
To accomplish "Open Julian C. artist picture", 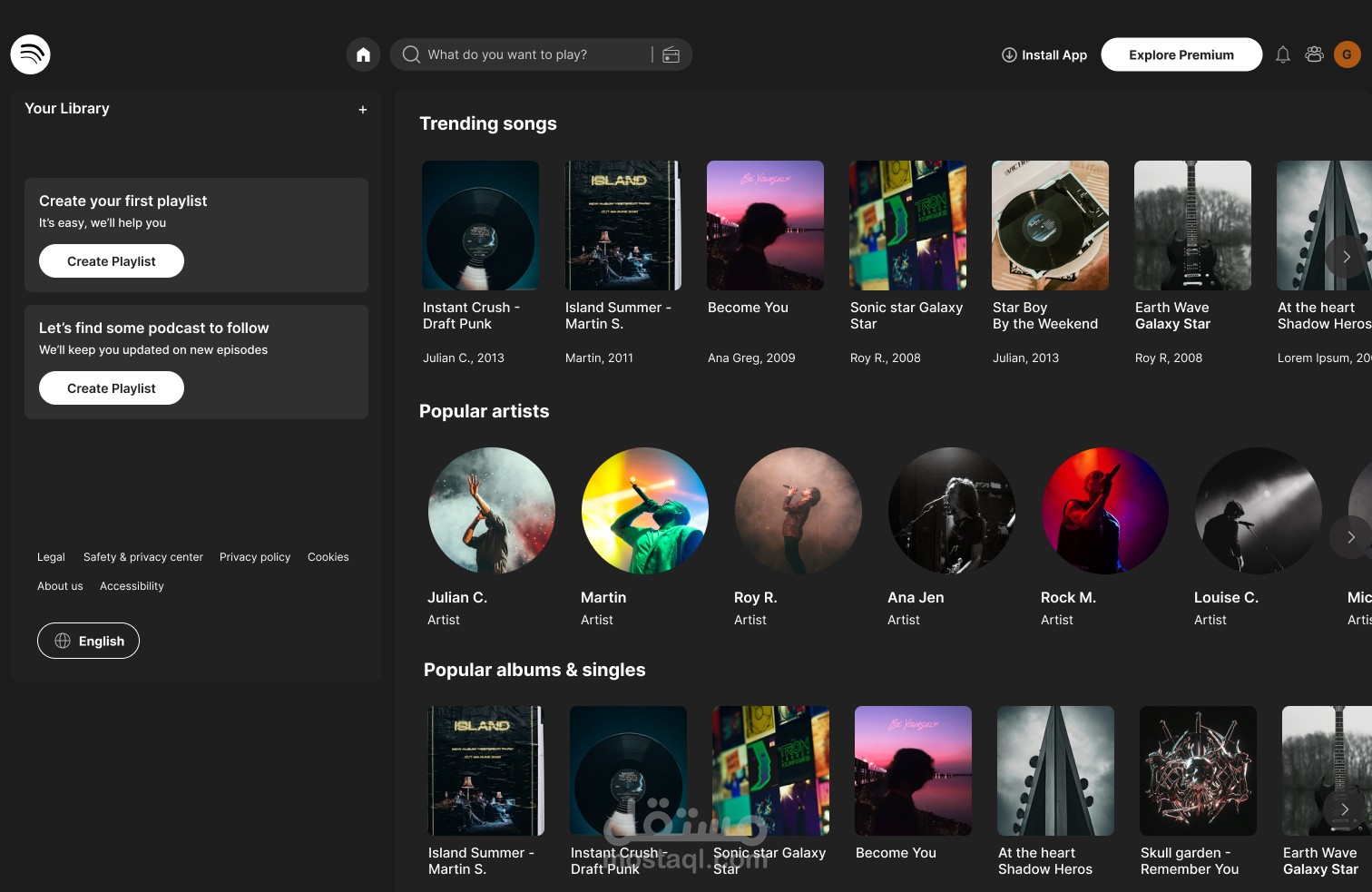I will [492, 511].
